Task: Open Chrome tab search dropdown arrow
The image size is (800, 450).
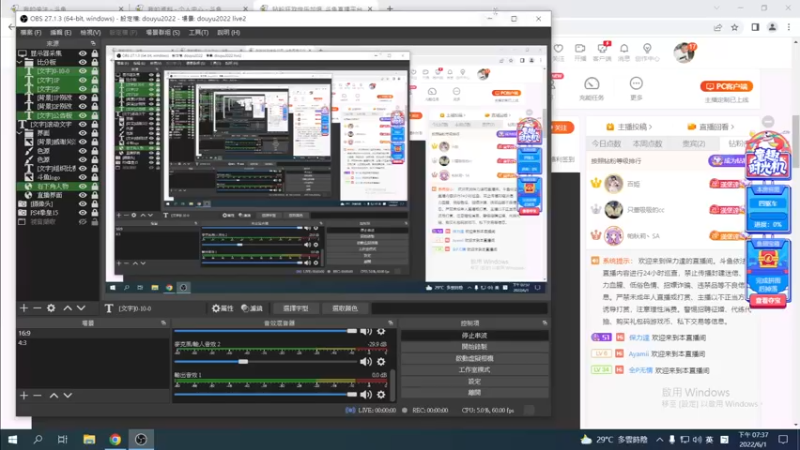Action: tap(716, 8)
